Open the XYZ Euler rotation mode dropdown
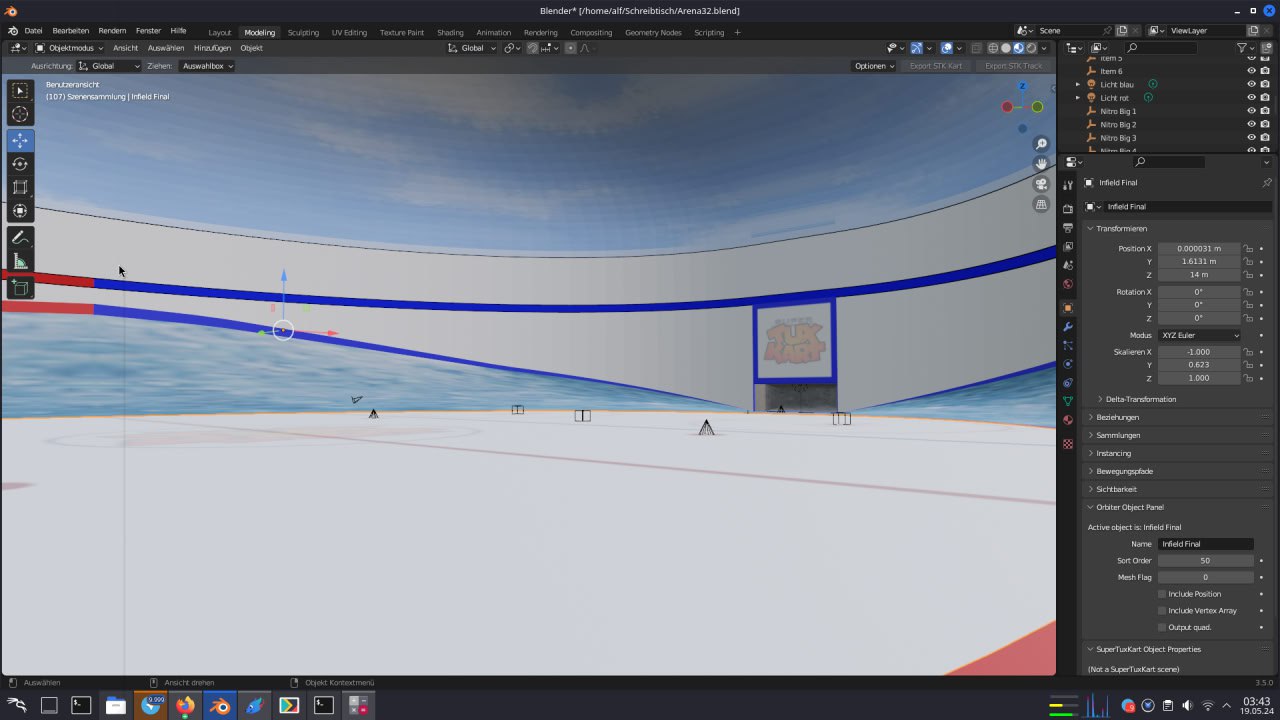Image resolution: width=1280 pixels, height=720 pixels. click(1199, 335)
